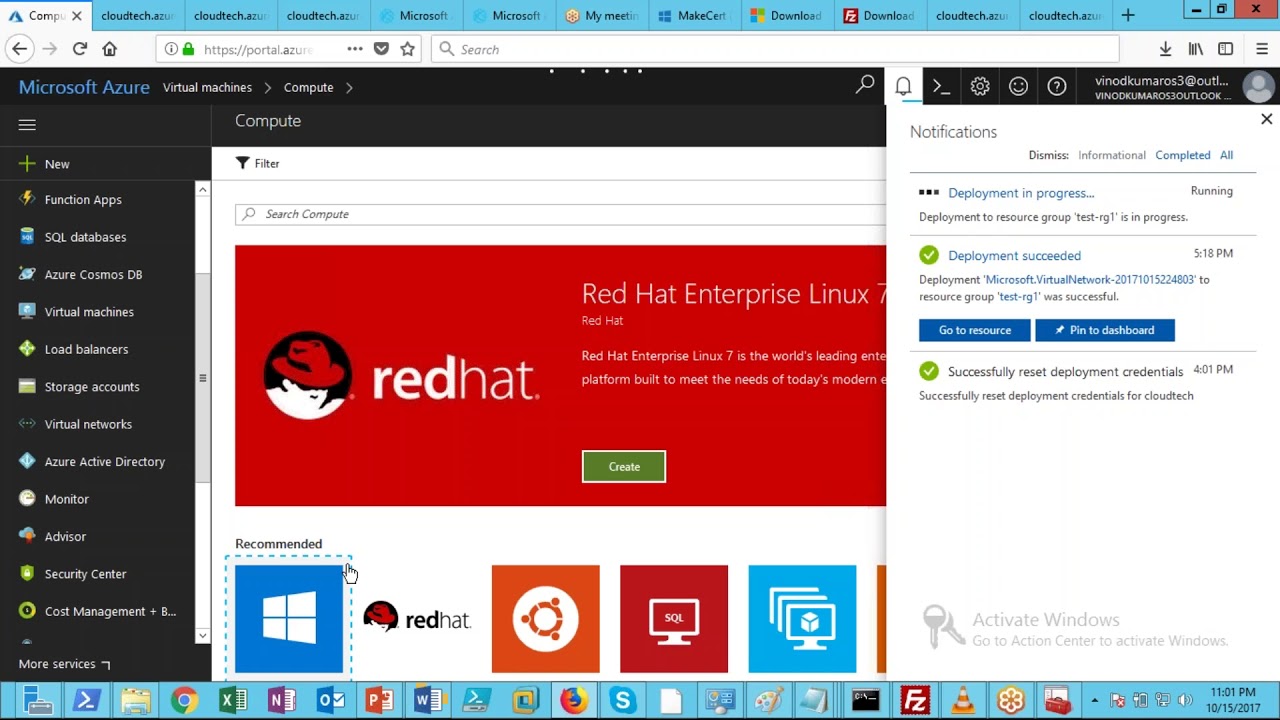The image size is (1280, 720).
Task: Toggle the notifications bell icon
Action: pos(903,87)
